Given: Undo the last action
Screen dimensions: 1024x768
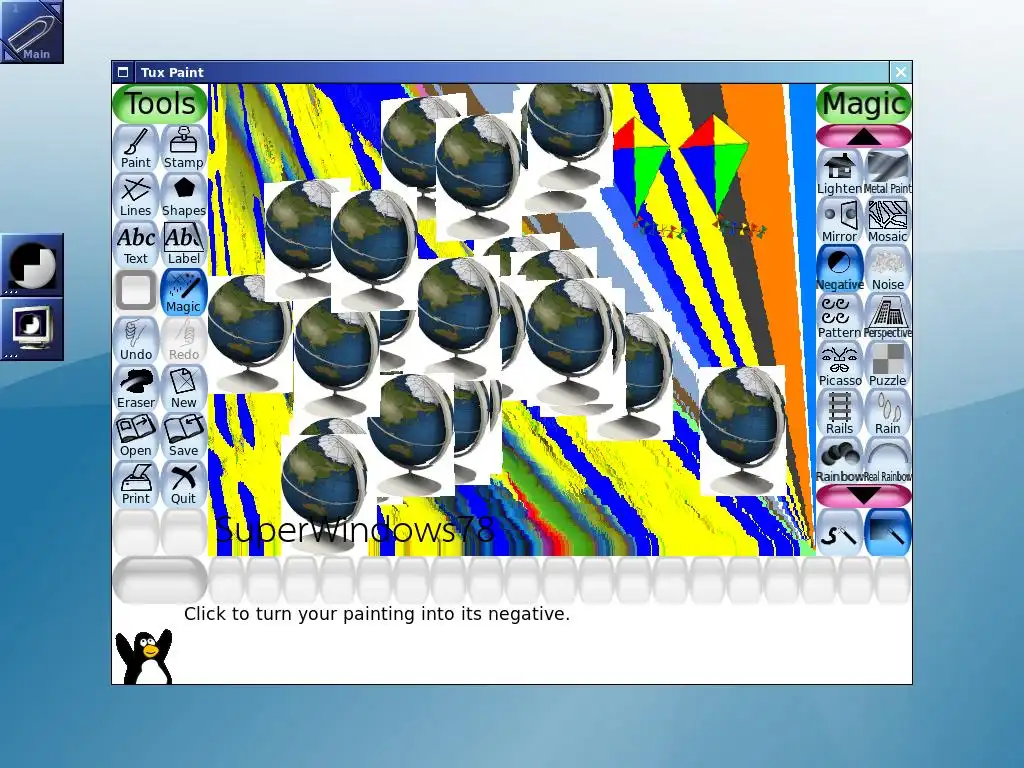Looking at the screenshot, I should click(136, 340).
